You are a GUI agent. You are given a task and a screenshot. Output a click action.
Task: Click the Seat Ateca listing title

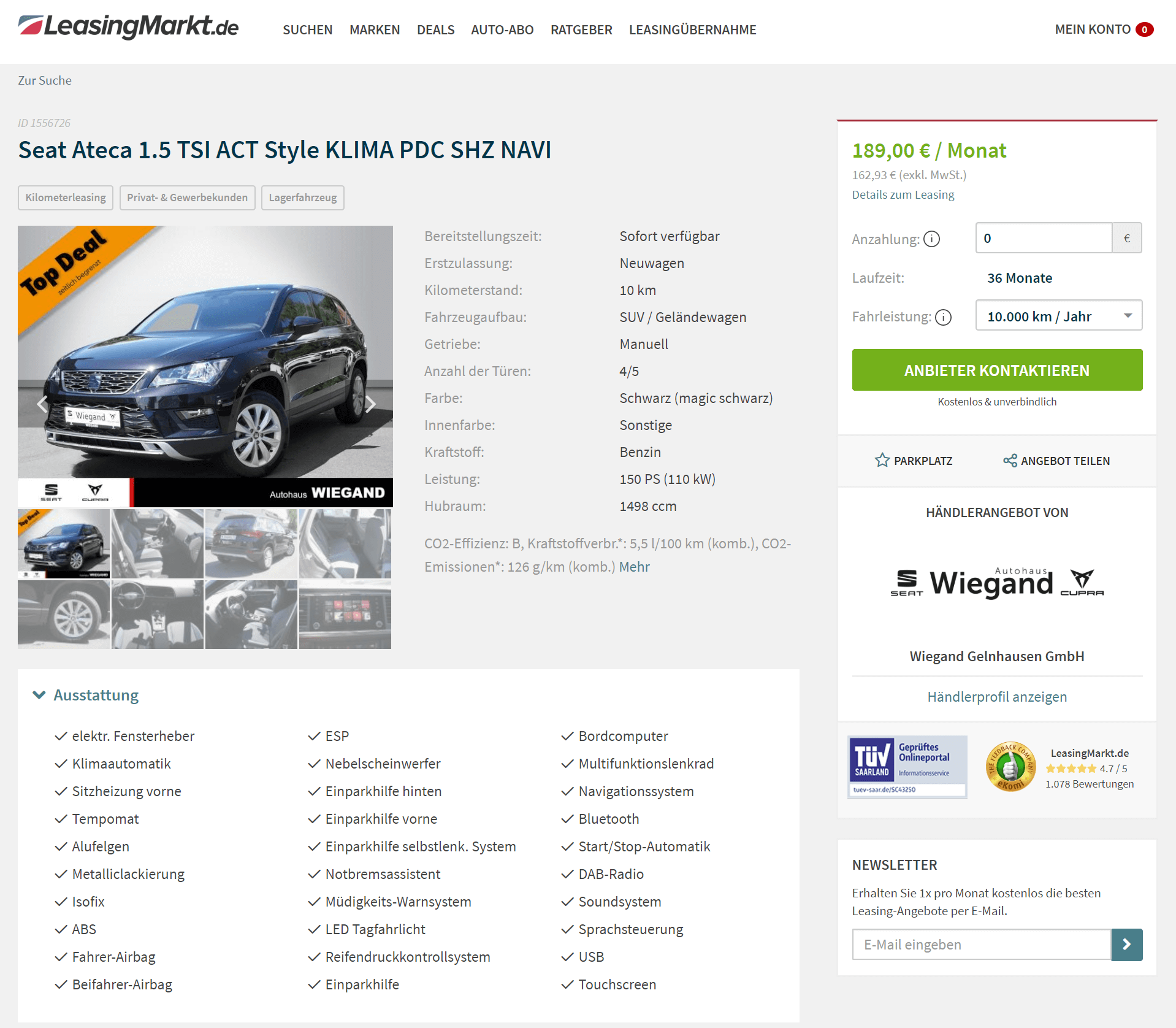[x=285, y=150]
